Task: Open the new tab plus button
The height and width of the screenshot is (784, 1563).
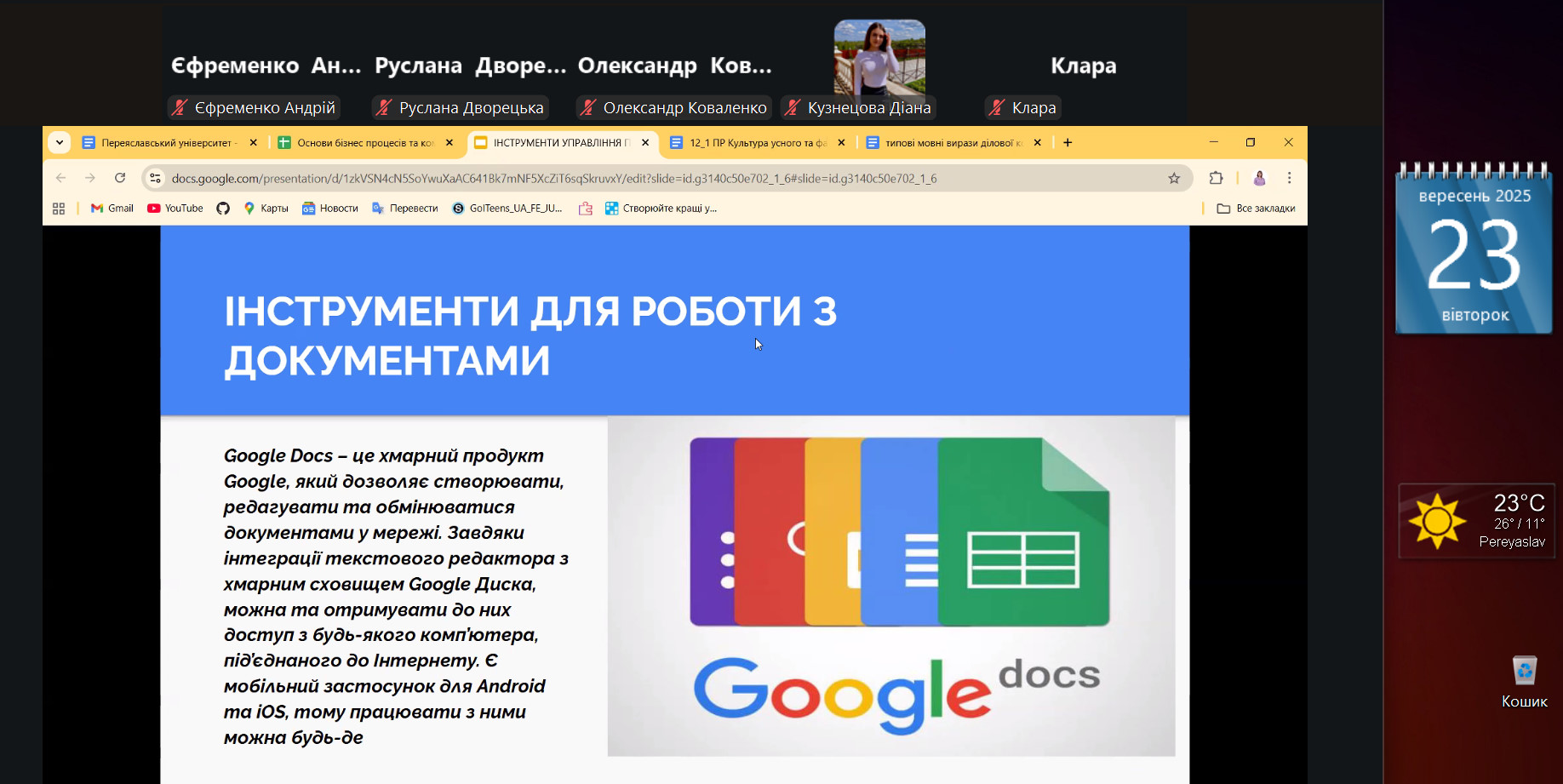Action: 1068,143
